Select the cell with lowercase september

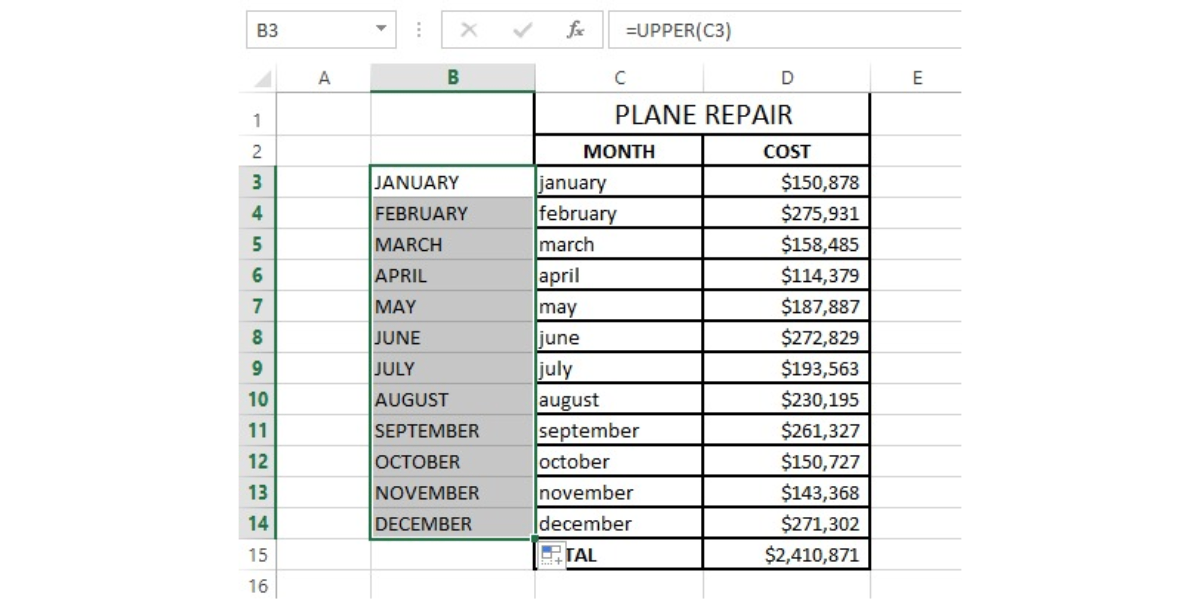(619, 431)
